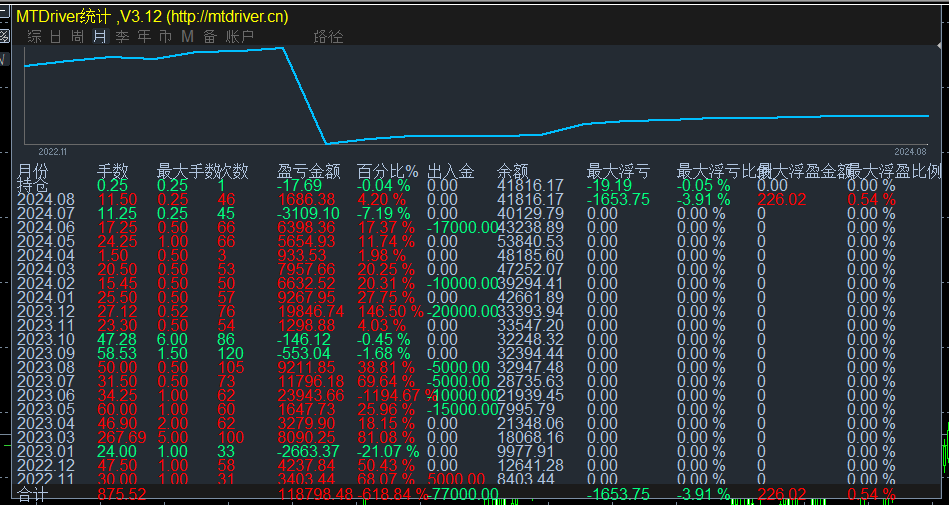Click total lots 875.52 in 合计 row
The width and height of the screenshot is (949, 505).
point(122,494)
